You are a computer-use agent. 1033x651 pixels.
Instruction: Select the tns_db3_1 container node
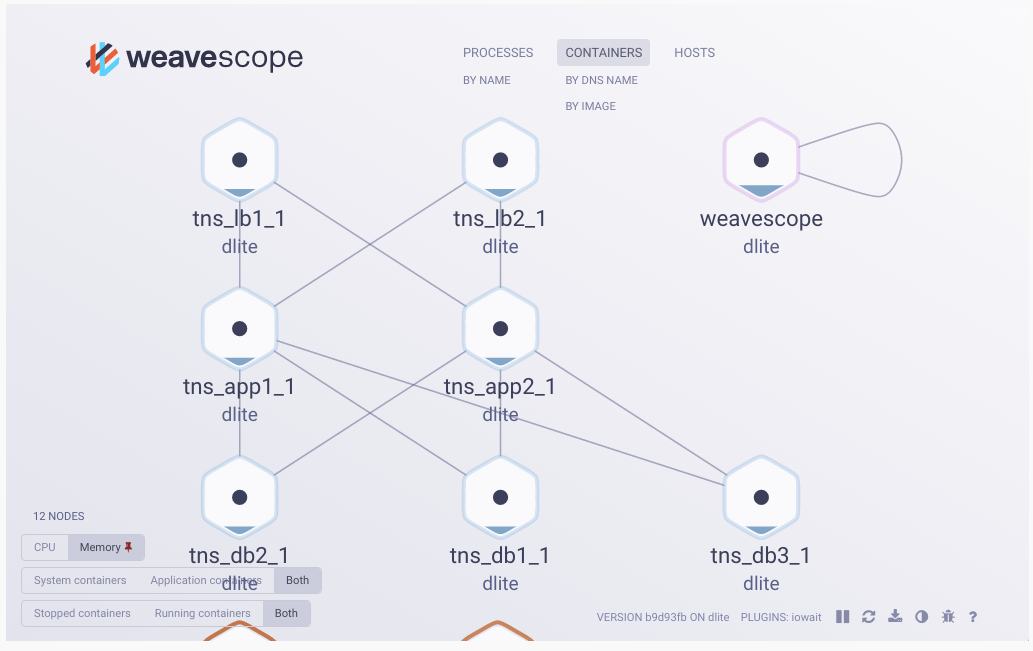pos(761,497)
